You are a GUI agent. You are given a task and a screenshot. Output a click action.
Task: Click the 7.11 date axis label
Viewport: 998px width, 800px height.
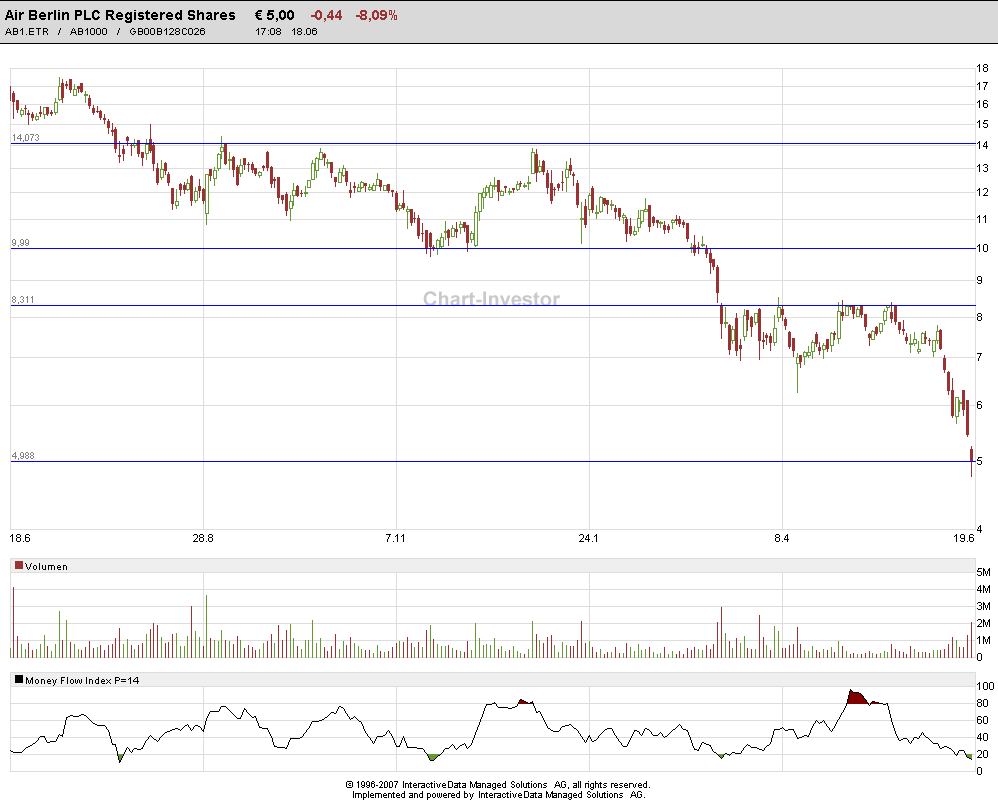(395, 538)
